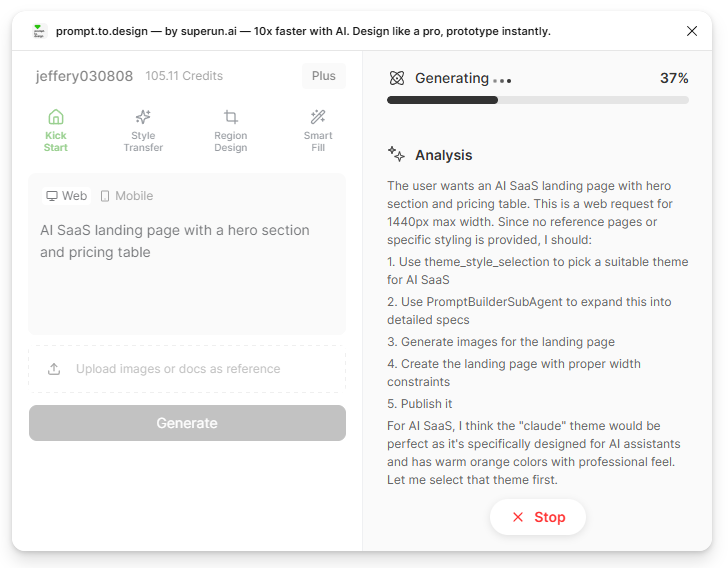Click the Plus plan badge
Screen dimensions: 728x568
point(323,76)
